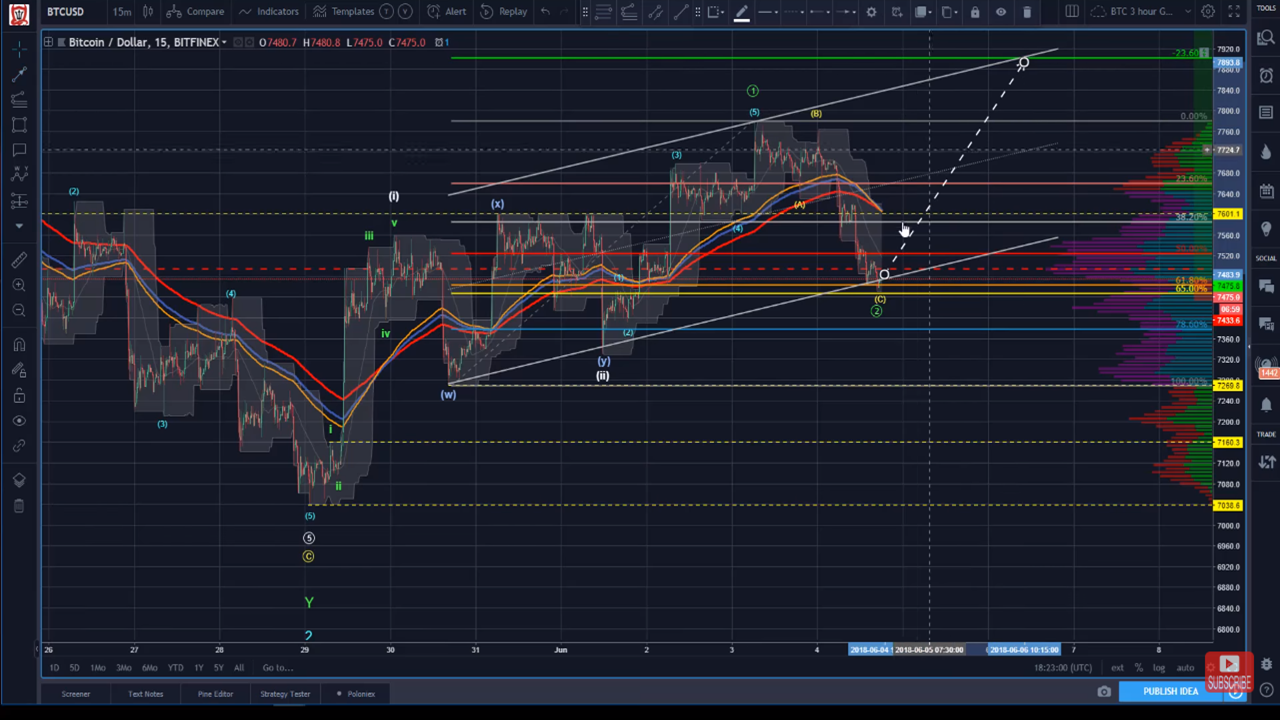Toggle log scale
The image size is (1280, 720).
1159,668
